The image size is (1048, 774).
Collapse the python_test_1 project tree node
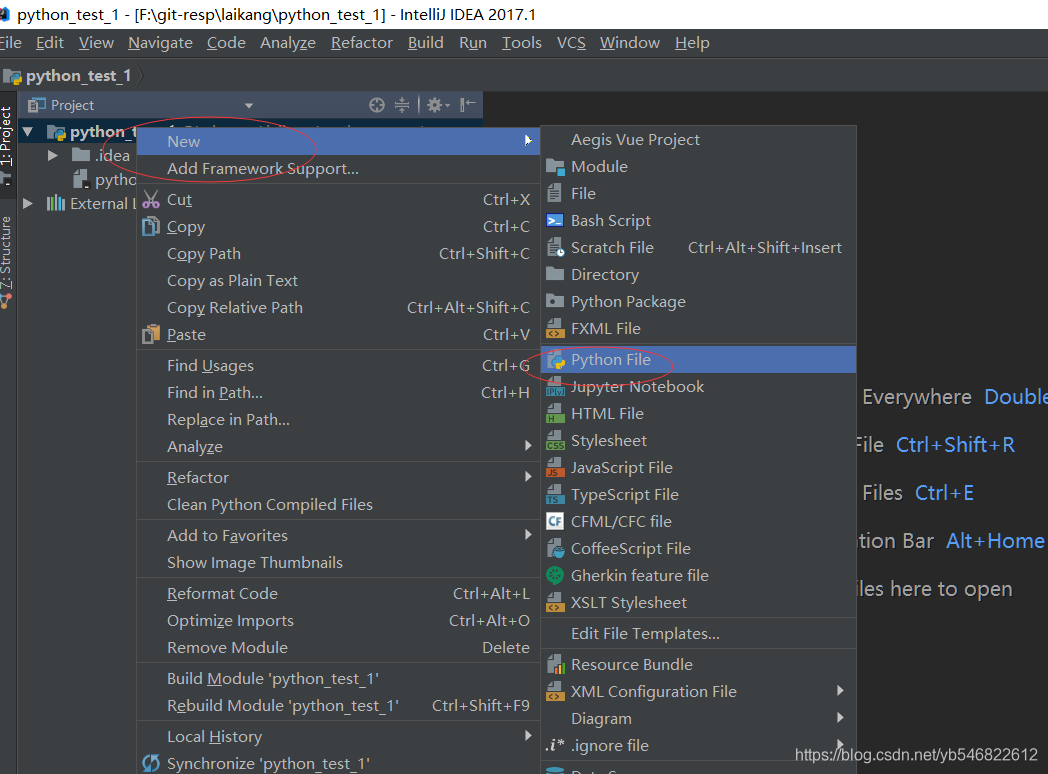[x=28, y=132]
